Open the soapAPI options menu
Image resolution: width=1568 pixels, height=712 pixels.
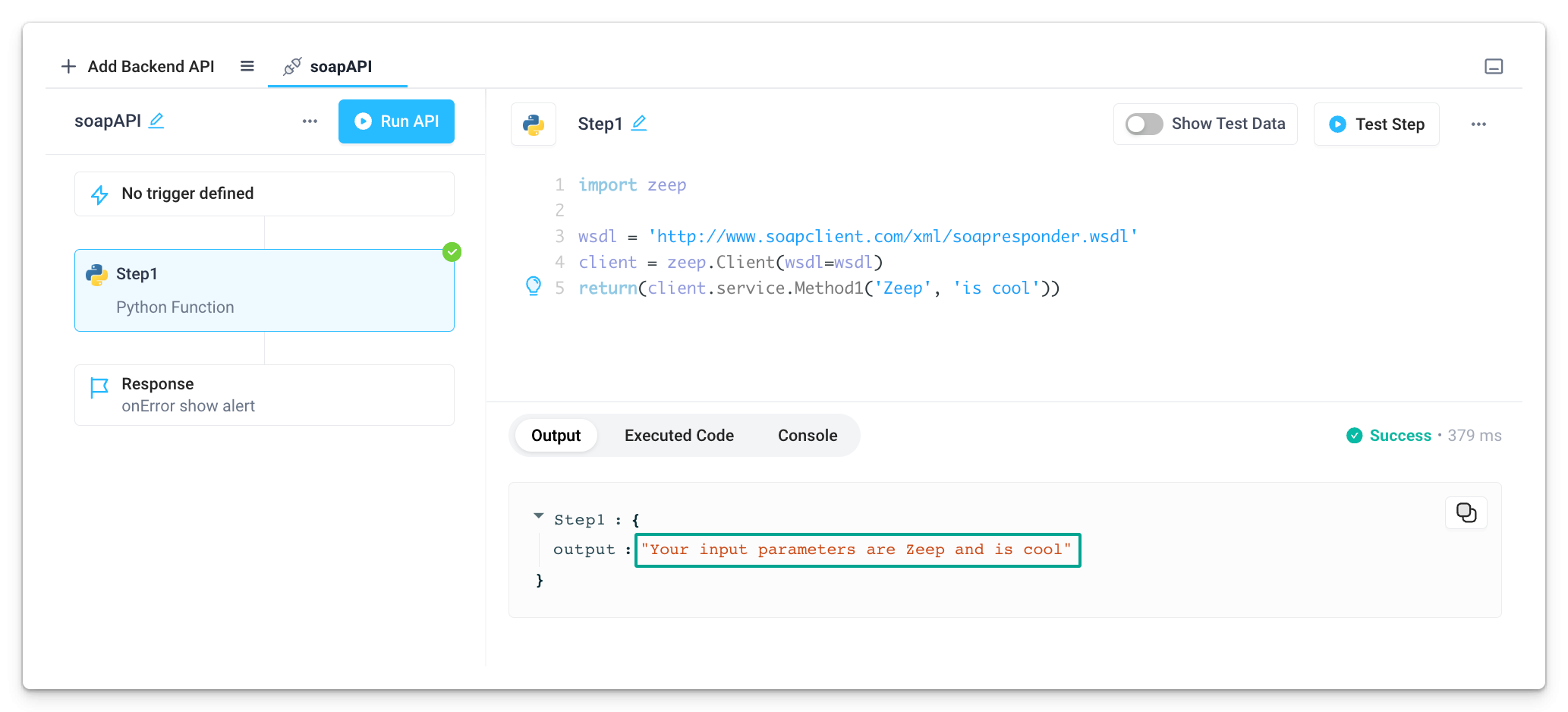310,121
